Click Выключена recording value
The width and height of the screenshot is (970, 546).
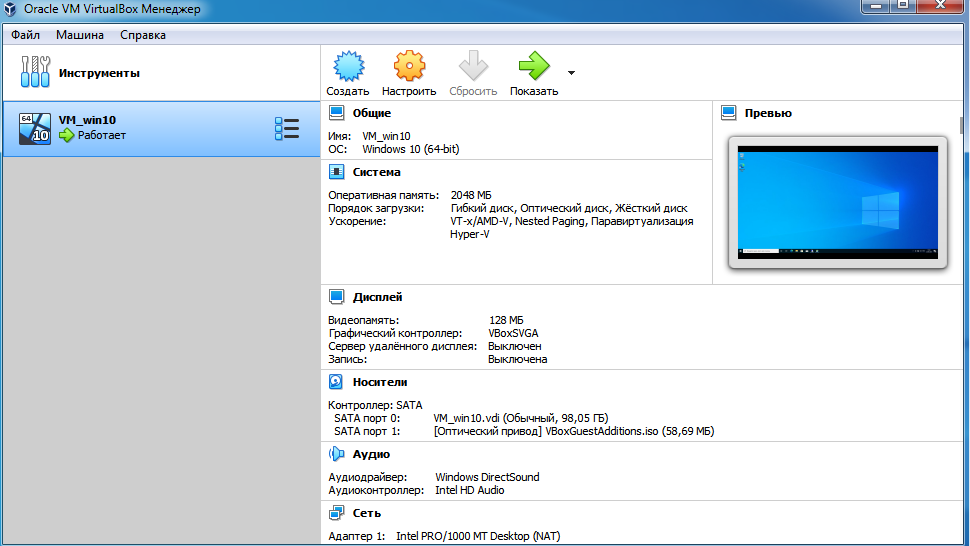[517, 359]
